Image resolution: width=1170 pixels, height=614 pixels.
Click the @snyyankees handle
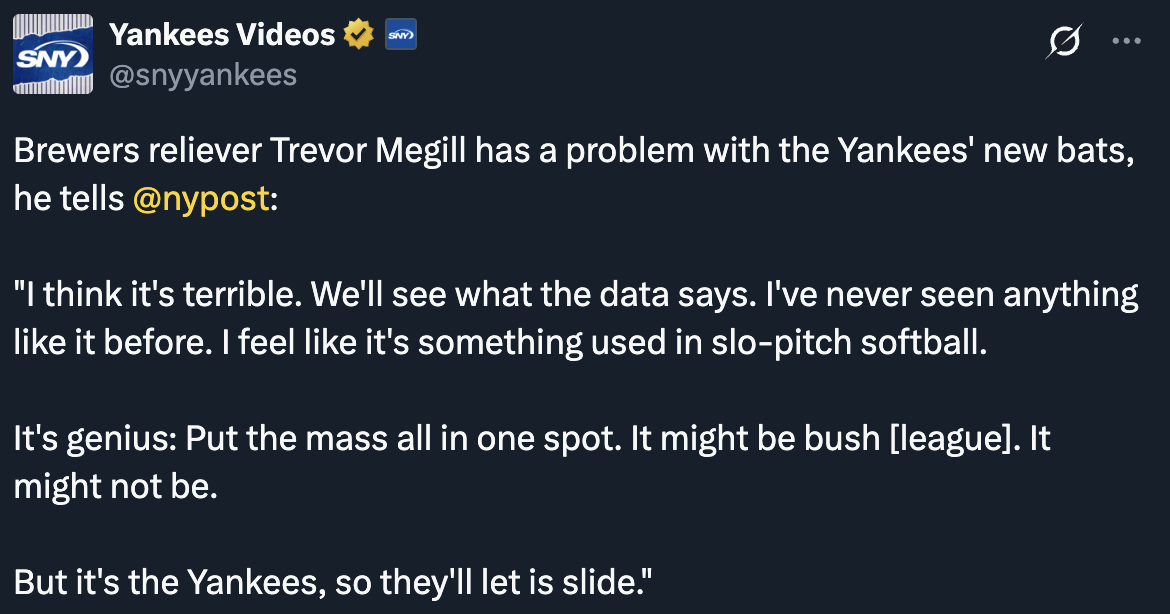[203, 75]
